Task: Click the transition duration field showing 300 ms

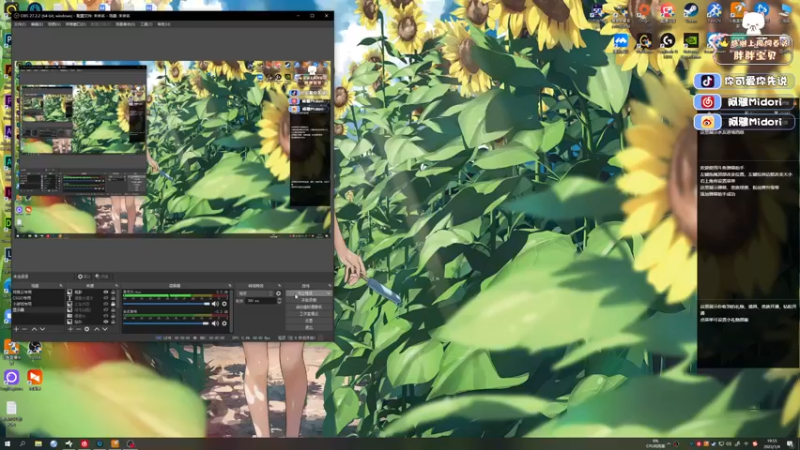Action: pyautogui.click(x=260, y=301)
